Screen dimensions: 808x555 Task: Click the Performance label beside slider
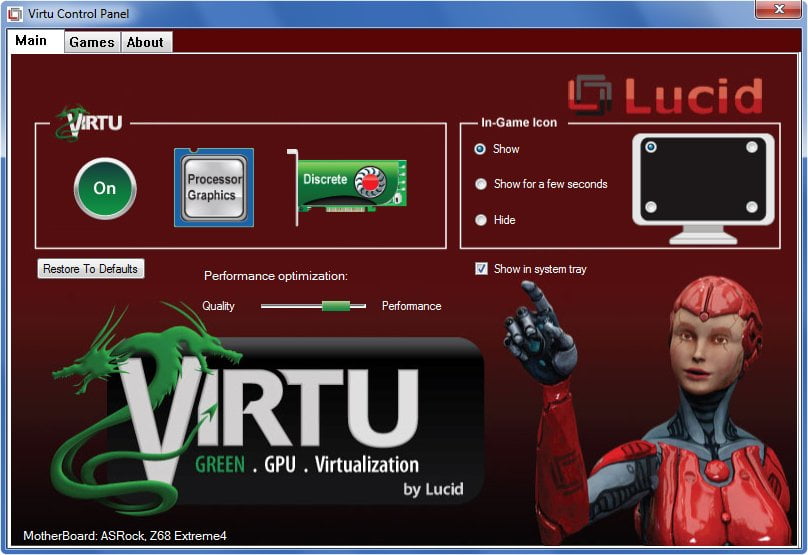411,306
